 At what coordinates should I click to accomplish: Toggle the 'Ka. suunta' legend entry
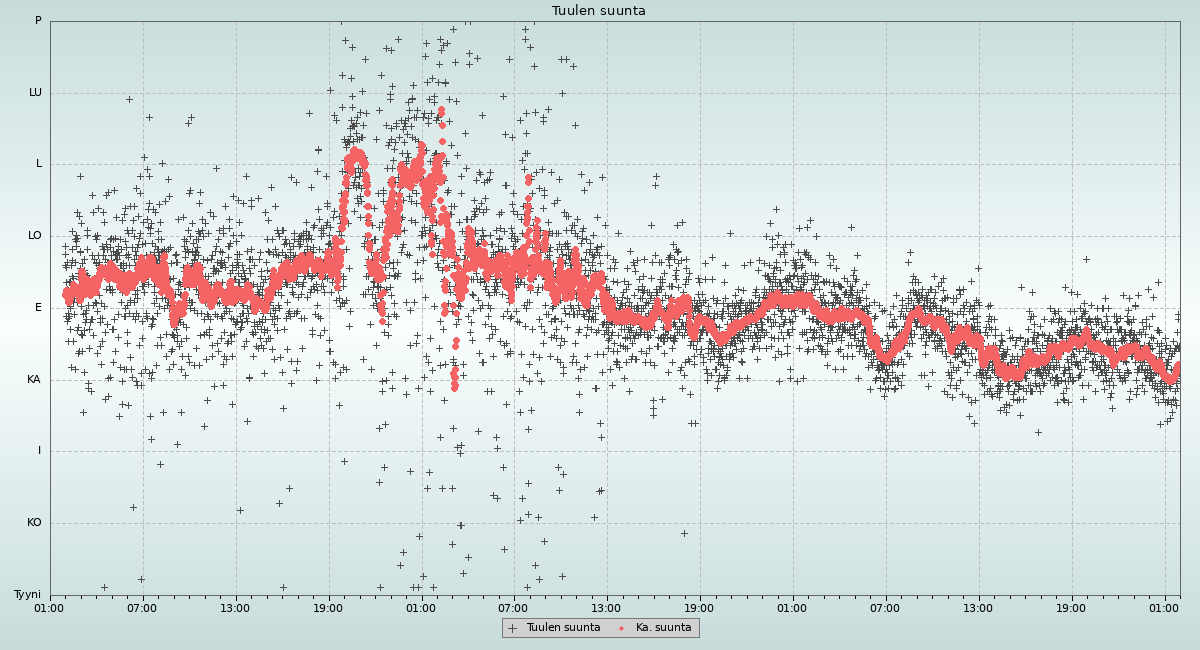[x=663, y=628]
